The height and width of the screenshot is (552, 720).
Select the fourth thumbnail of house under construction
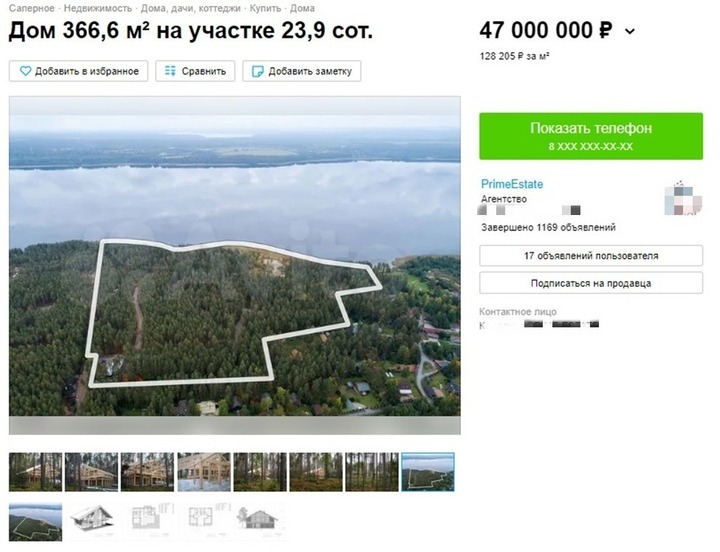coord(204,472)
